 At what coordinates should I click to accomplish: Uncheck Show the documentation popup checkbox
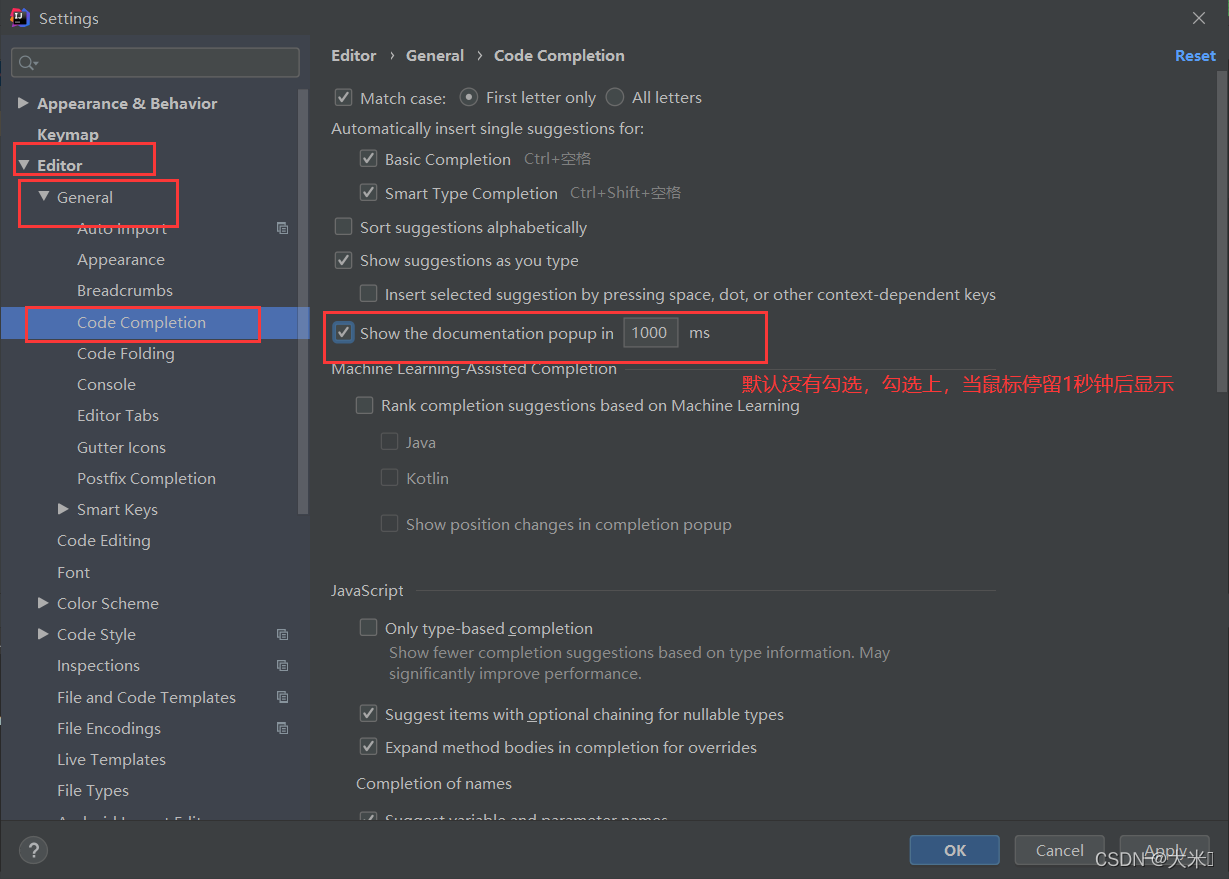343,333
